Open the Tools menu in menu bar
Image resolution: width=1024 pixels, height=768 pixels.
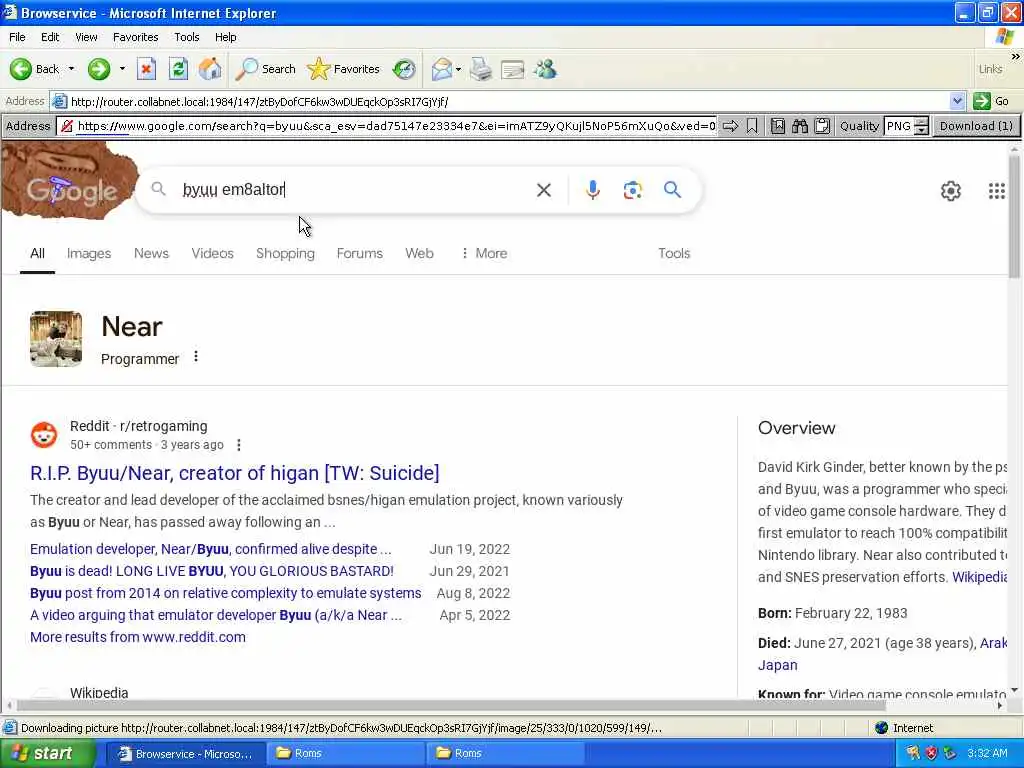[x=187, y=37]
